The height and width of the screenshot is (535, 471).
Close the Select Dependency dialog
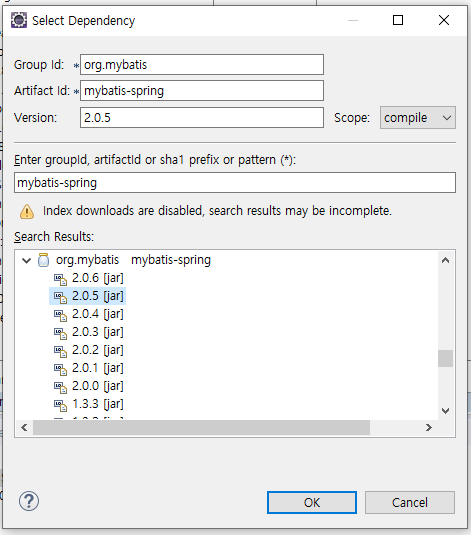tap(444, 20)
